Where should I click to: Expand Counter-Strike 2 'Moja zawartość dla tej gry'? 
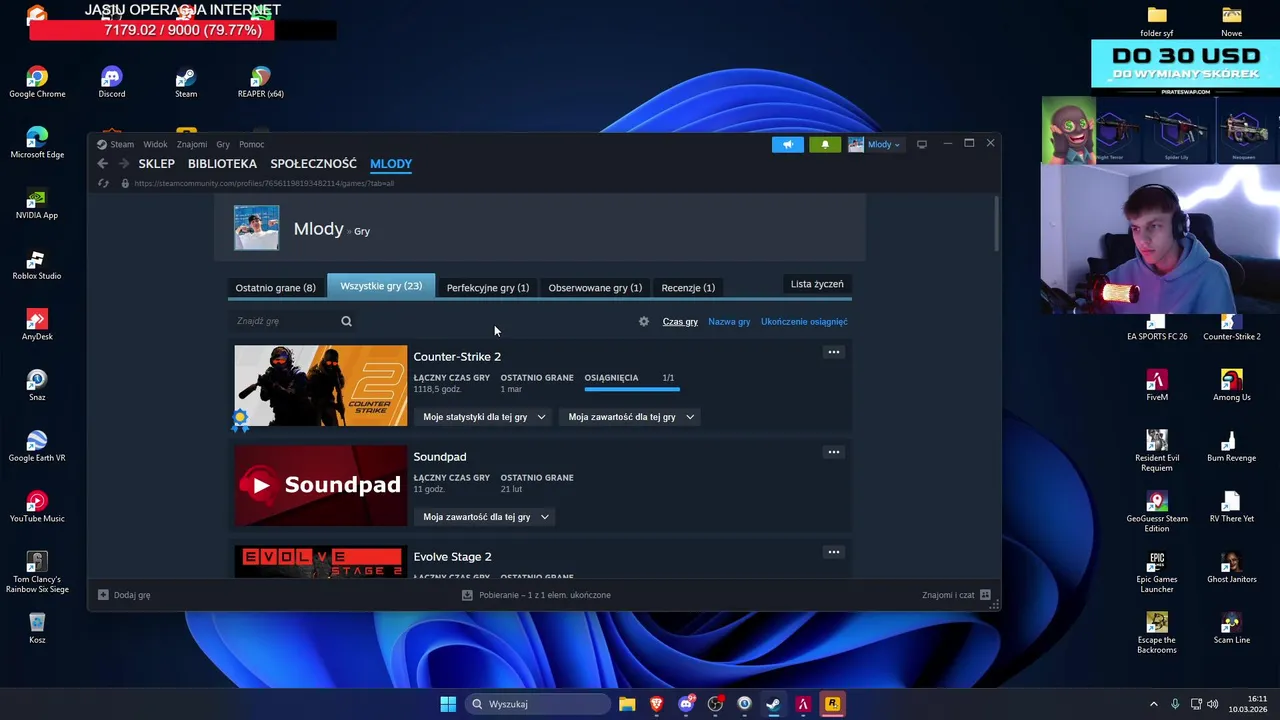[x=631, y=417]
